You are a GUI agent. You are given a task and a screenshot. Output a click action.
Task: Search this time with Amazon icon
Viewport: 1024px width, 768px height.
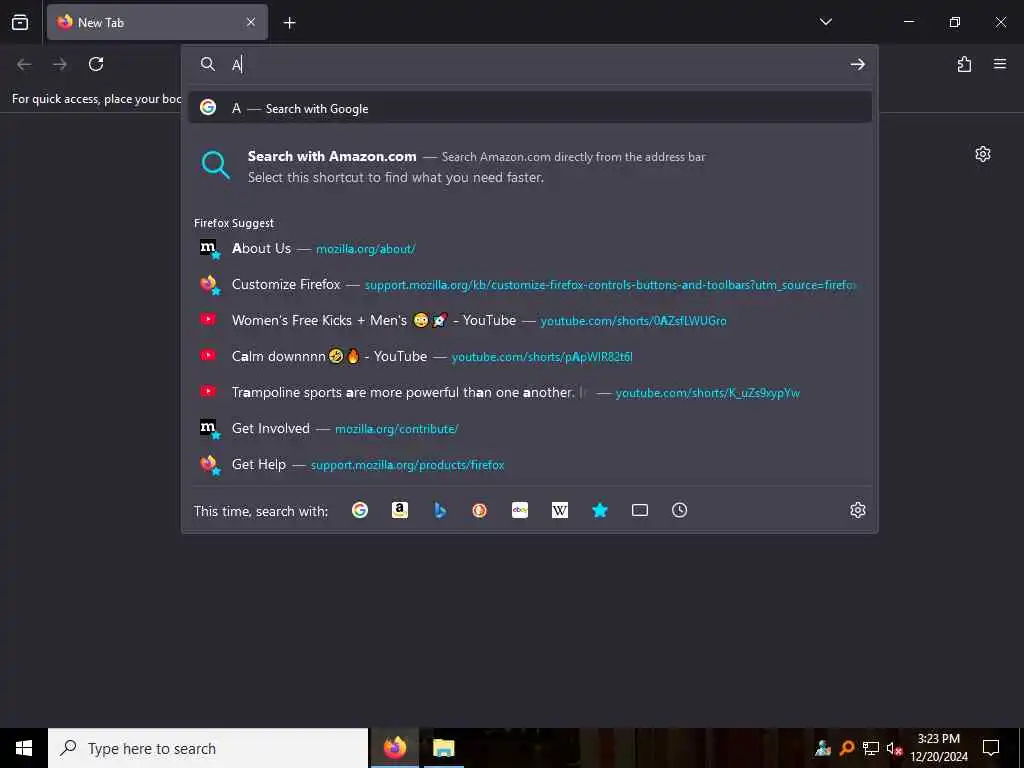coord(400,510)
